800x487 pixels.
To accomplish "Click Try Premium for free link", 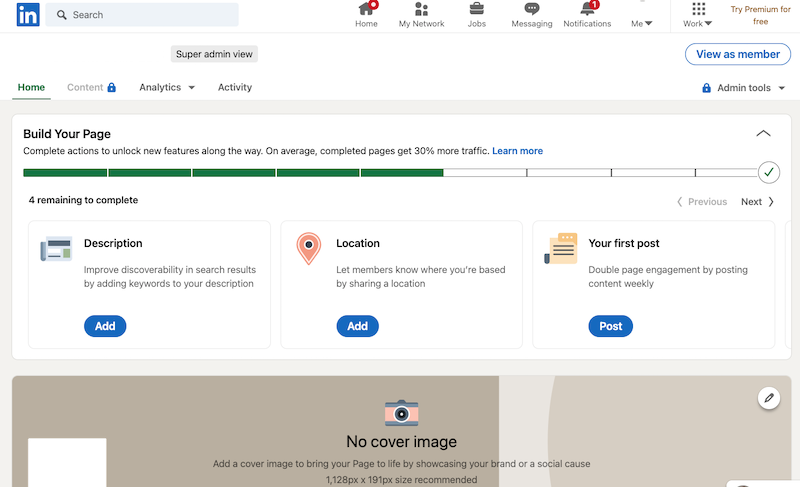I will [760, 15].
